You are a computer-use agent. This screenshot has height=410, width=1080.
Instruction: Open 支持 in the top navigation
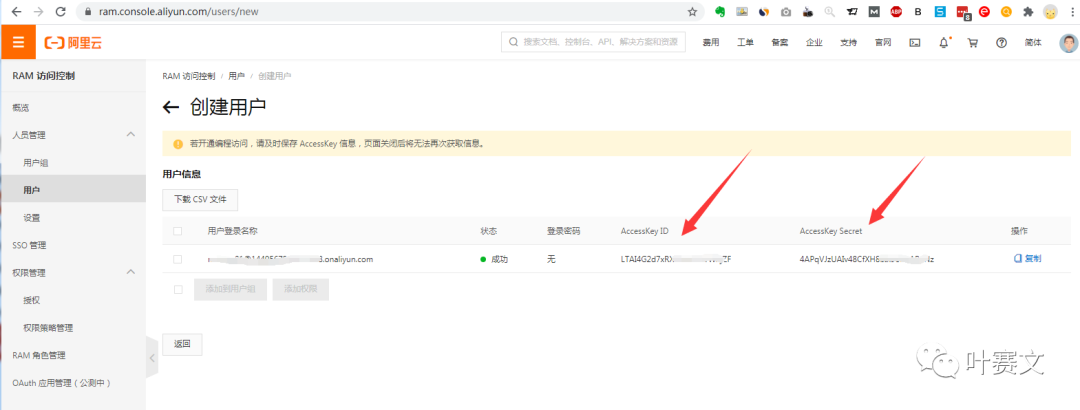point(849,43)
